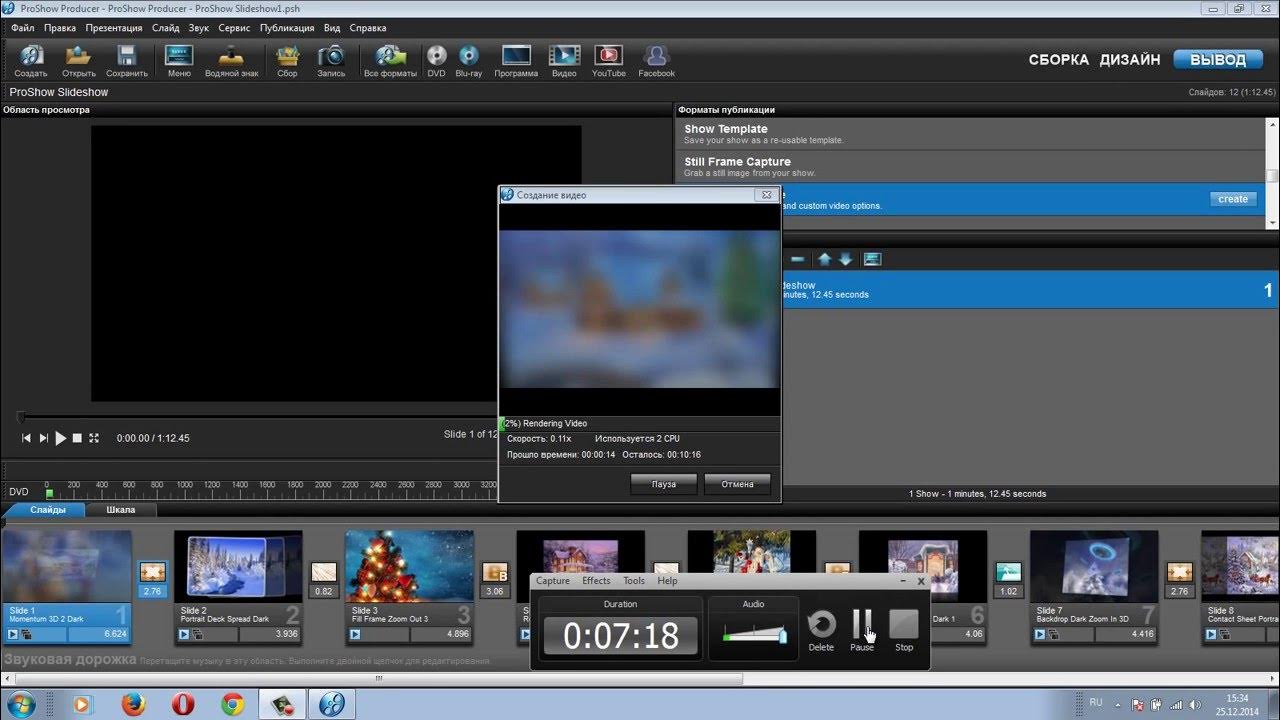The height and width of the screenshot is (720, 1280).
Task: Click Пауза in the rendering dialog
Action: (664, 484)
